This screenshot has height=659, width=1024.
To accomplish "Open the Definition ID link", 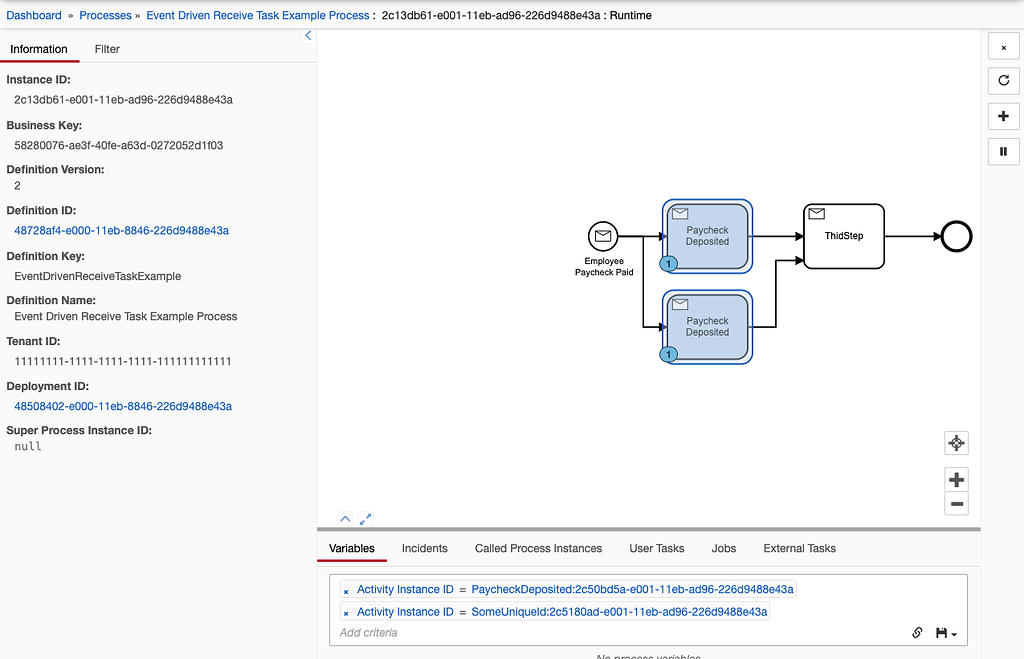I will [122, 231].
